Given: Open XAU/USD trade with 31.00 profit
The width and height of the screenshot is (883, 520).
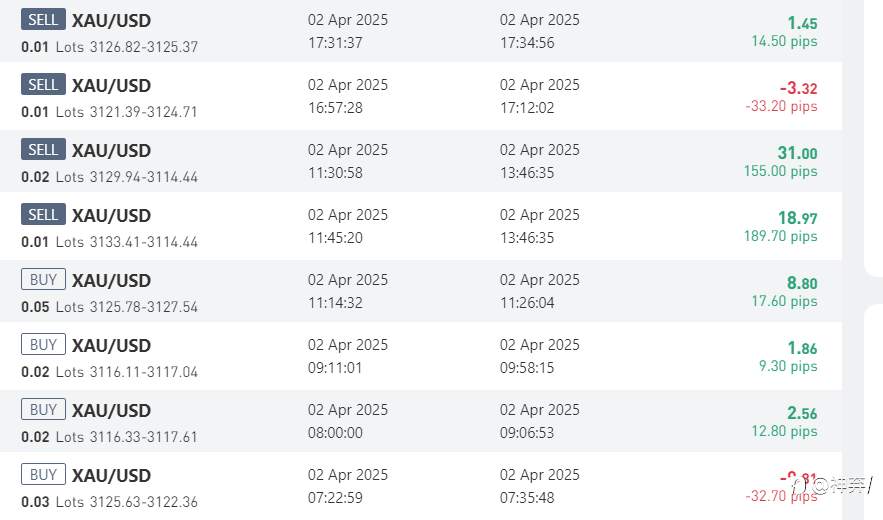Looking at the screenshot, I should coord(421,161).
